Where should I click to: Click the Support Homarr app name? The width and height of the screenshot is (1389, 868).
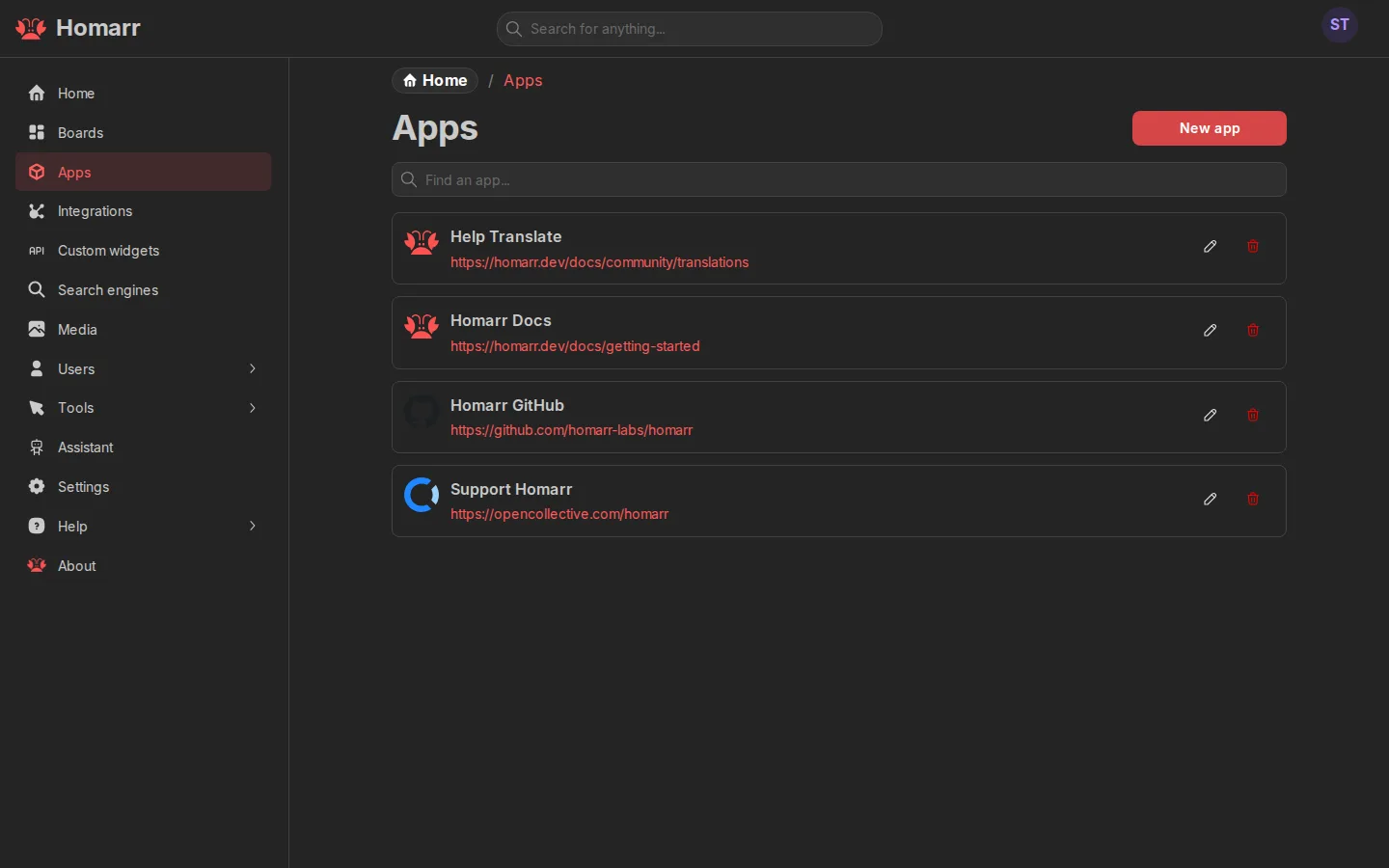(x=511, y=490)
